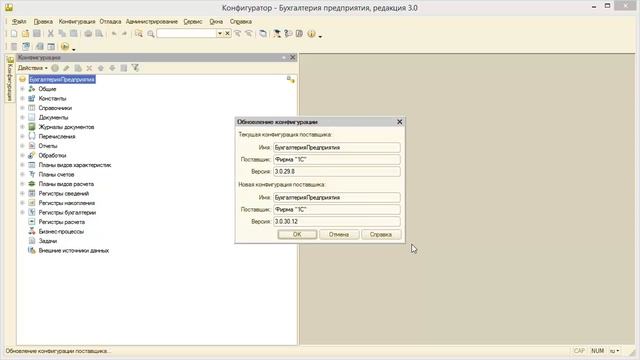Expand the Регистры сведений tree node
This screenshot has height=360, width=640.
(x=22, y=193)
